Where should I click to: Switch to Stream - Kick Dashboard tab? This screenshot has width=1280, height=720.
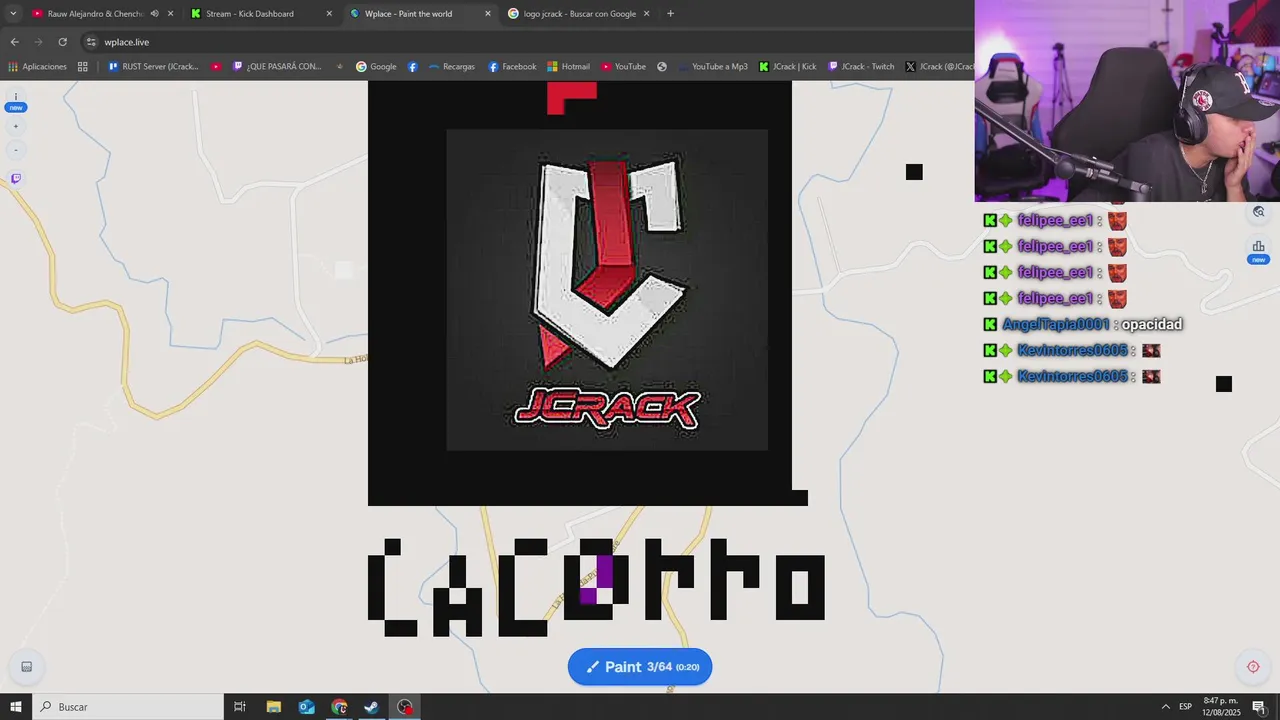pyautogui.click(x=250, y=14)
